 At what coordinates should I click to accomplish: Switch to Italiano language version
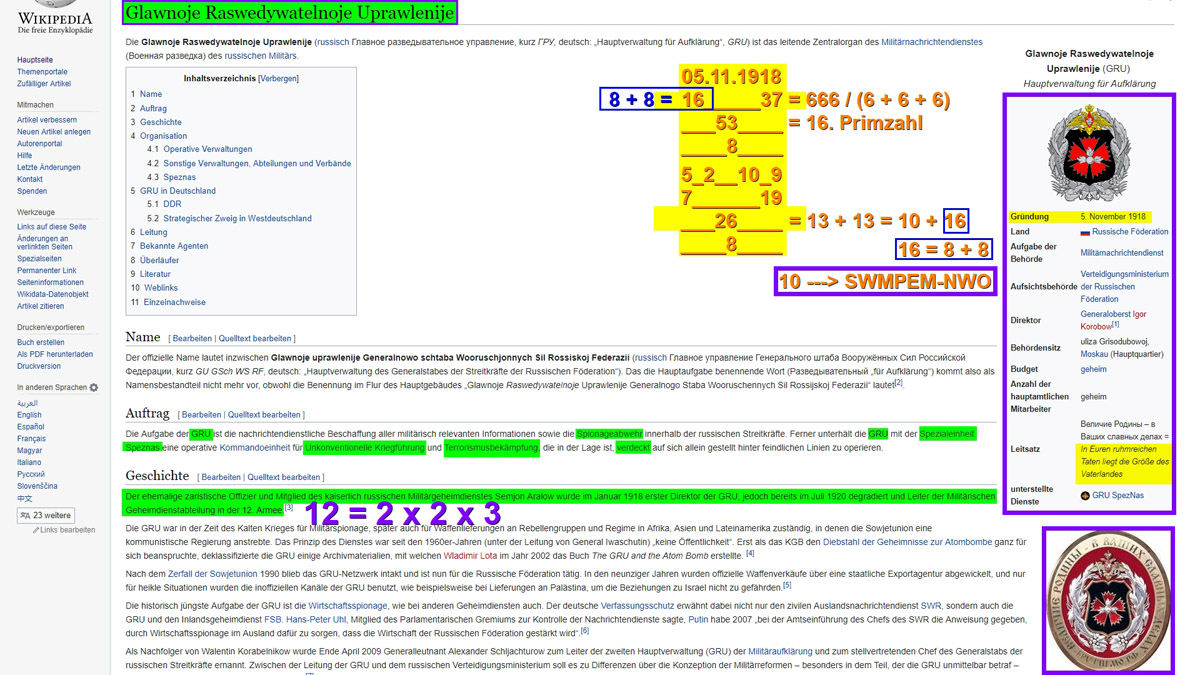[x=29, y=463]
